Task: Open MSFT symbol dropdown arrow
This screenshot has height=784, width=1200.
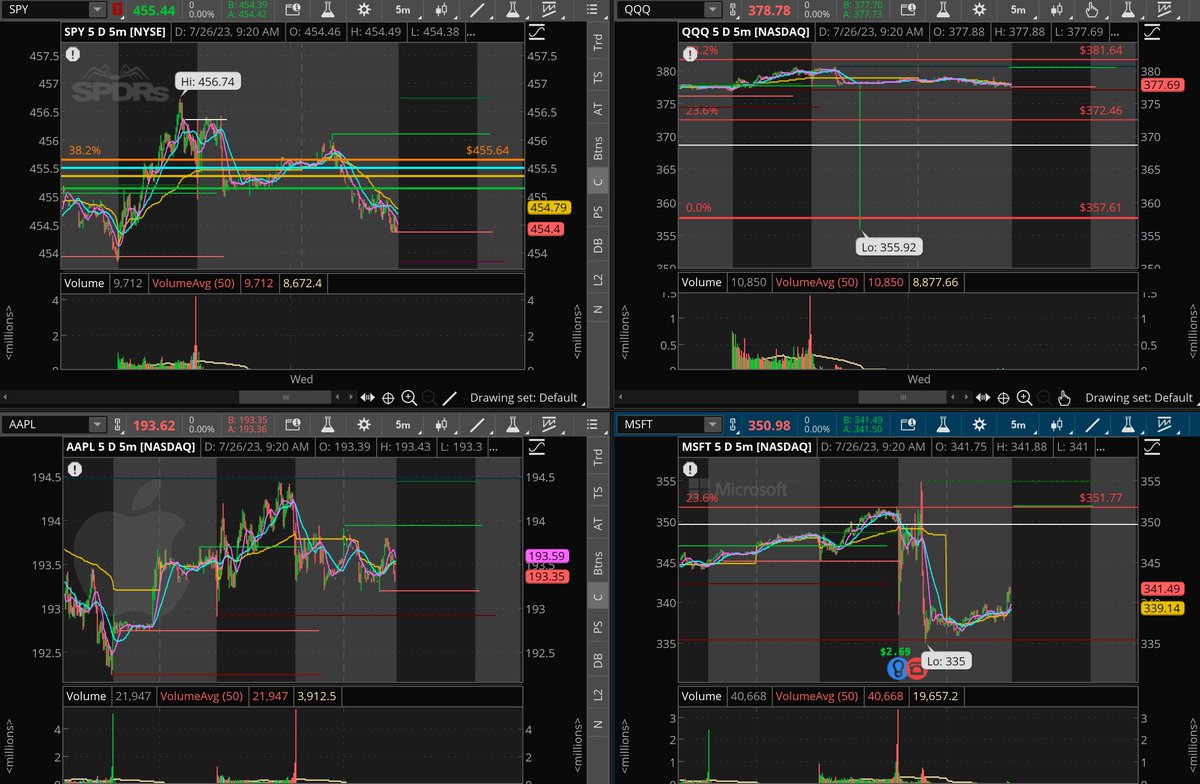Action: tap(712, 424)
